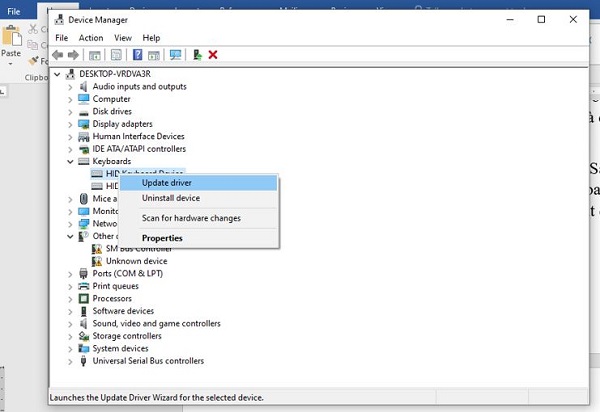Expand Sound, video and game controllers
The image size is (600, 412).
(x=70, y=324)
